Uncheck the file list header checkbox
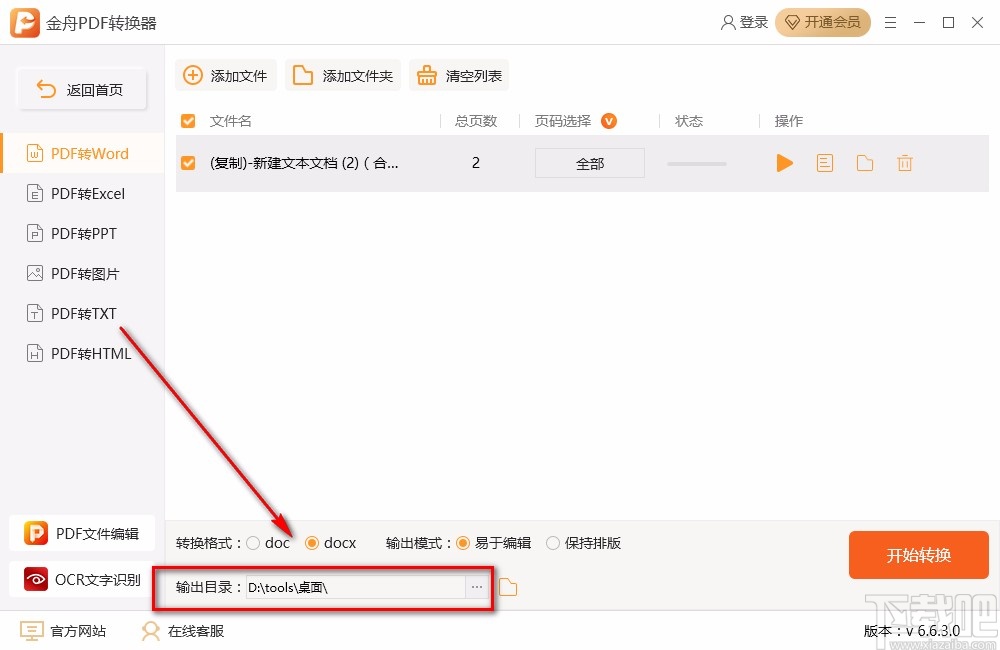The image size is (1000, 650). click(x=187, y=120)
